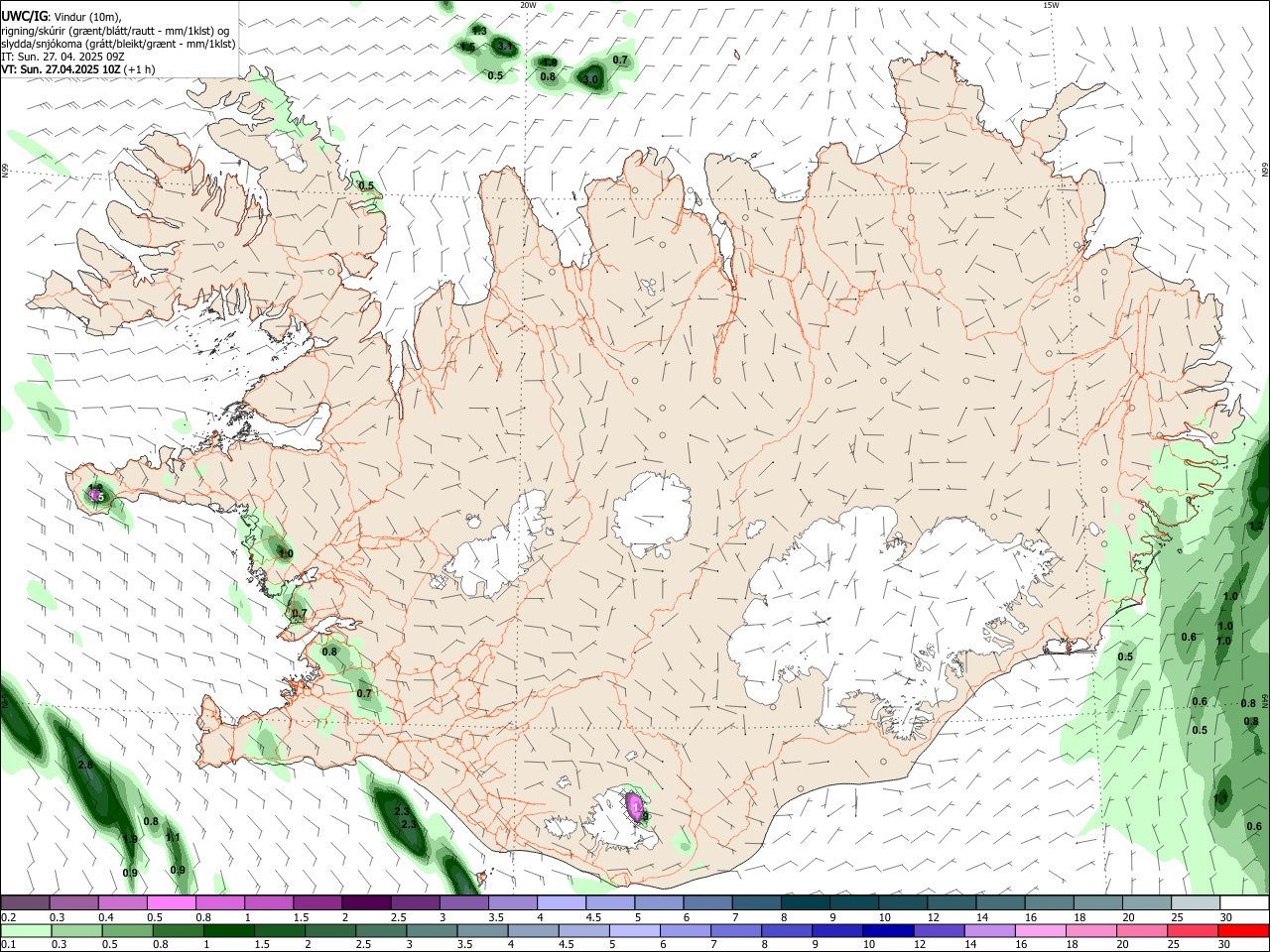Click the '15W' longitude label
This screenshot has height=952, width=1270.
(x=1052, y=5)
